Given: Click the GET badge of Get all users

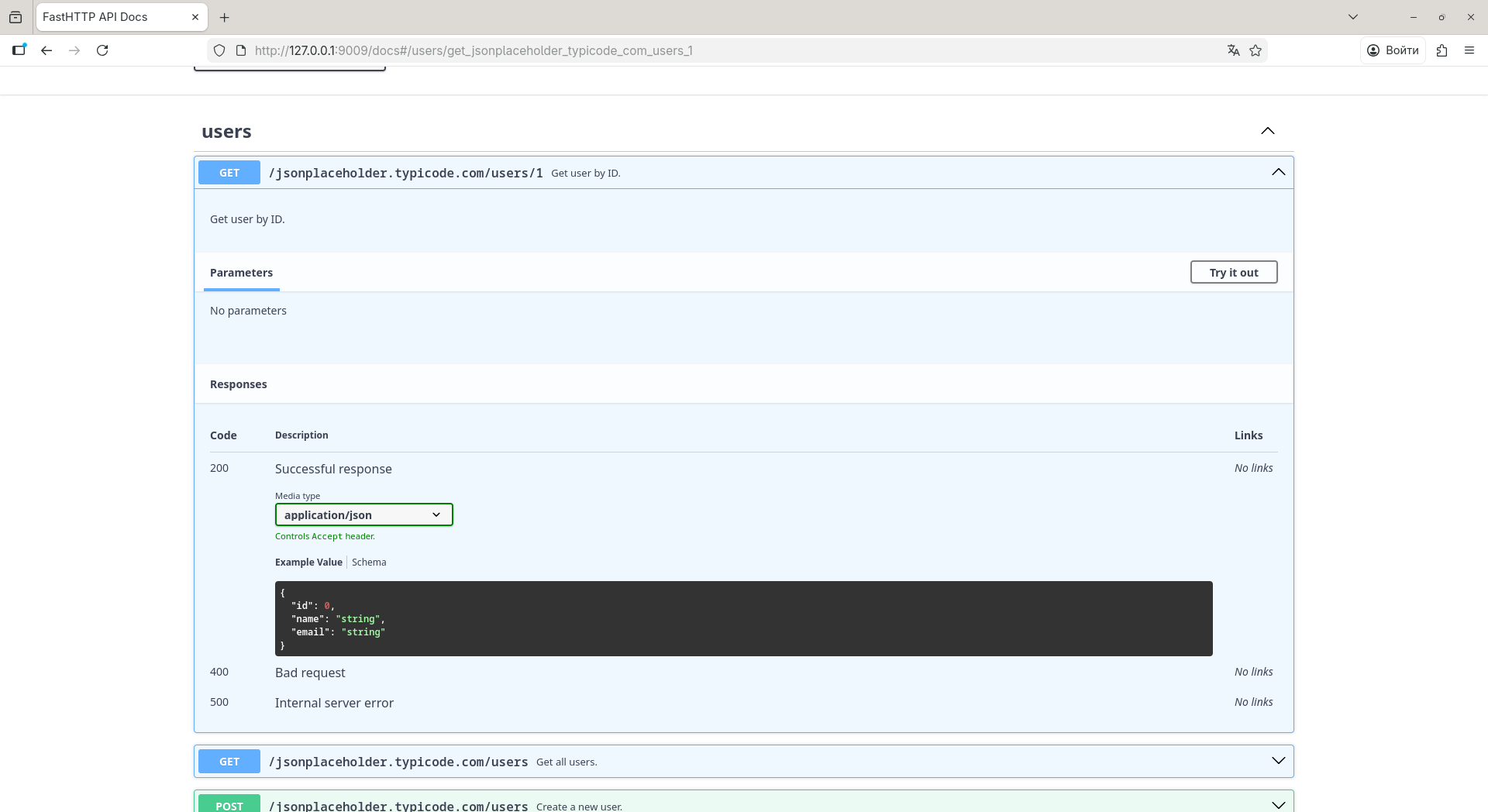Looking at the screenshot, I should 229,762.
